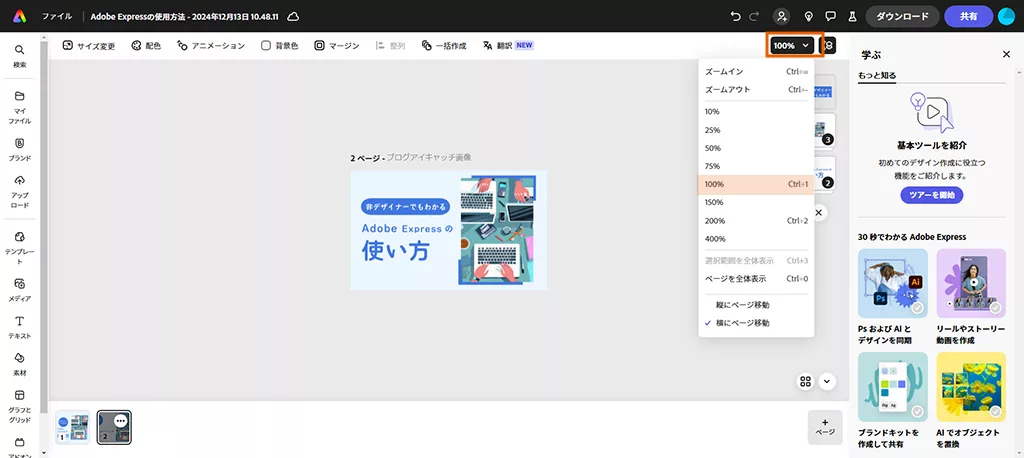Open ブランド in the sidebar
Viewport: 1024px width, 458px height.
click(20, 150)
